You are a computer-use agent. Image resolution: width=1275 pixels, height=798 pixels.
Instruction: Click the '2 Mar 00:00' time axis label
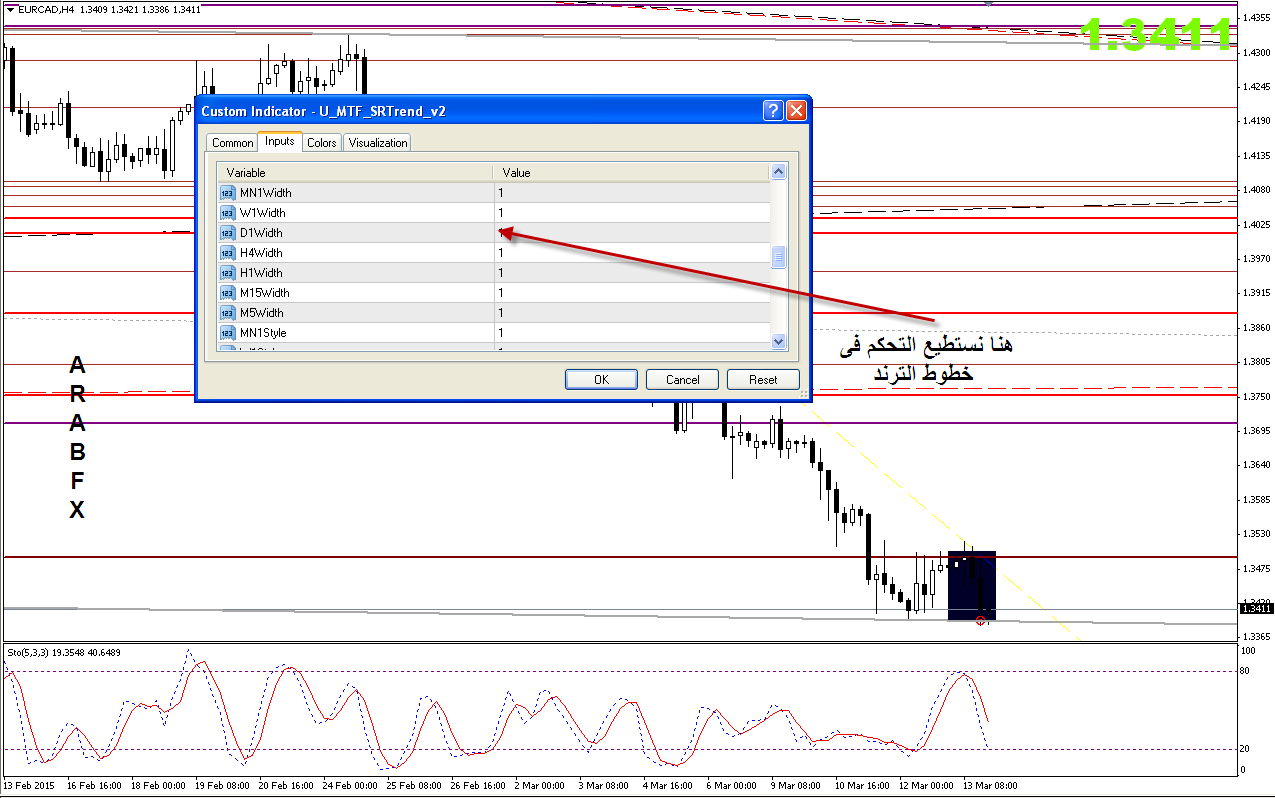point(540,786)
